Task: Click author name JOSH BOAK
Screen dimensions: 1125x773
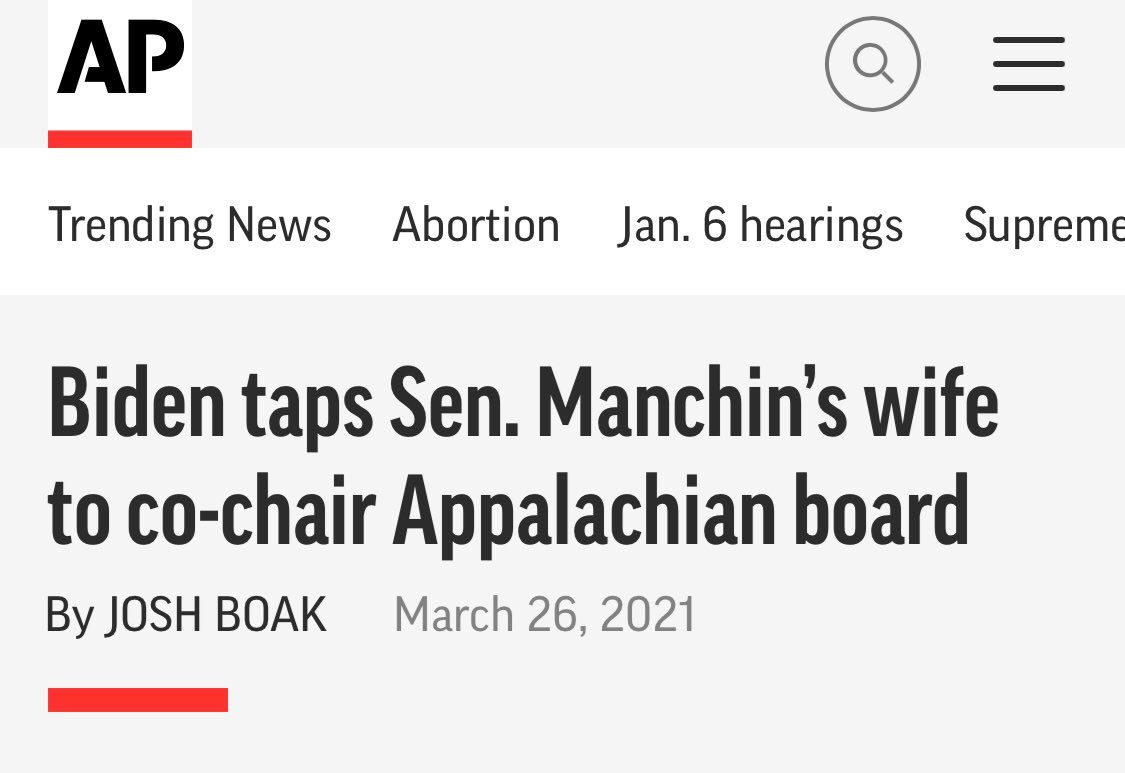Action: coord(216,614)
